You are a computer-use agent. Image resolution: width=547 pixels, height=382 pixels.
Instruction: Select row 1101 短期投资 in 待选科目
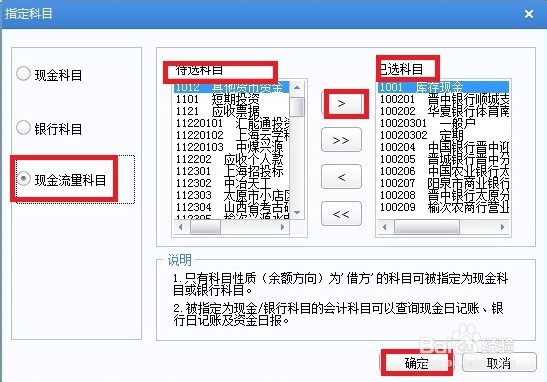click(x=231, y=99)
